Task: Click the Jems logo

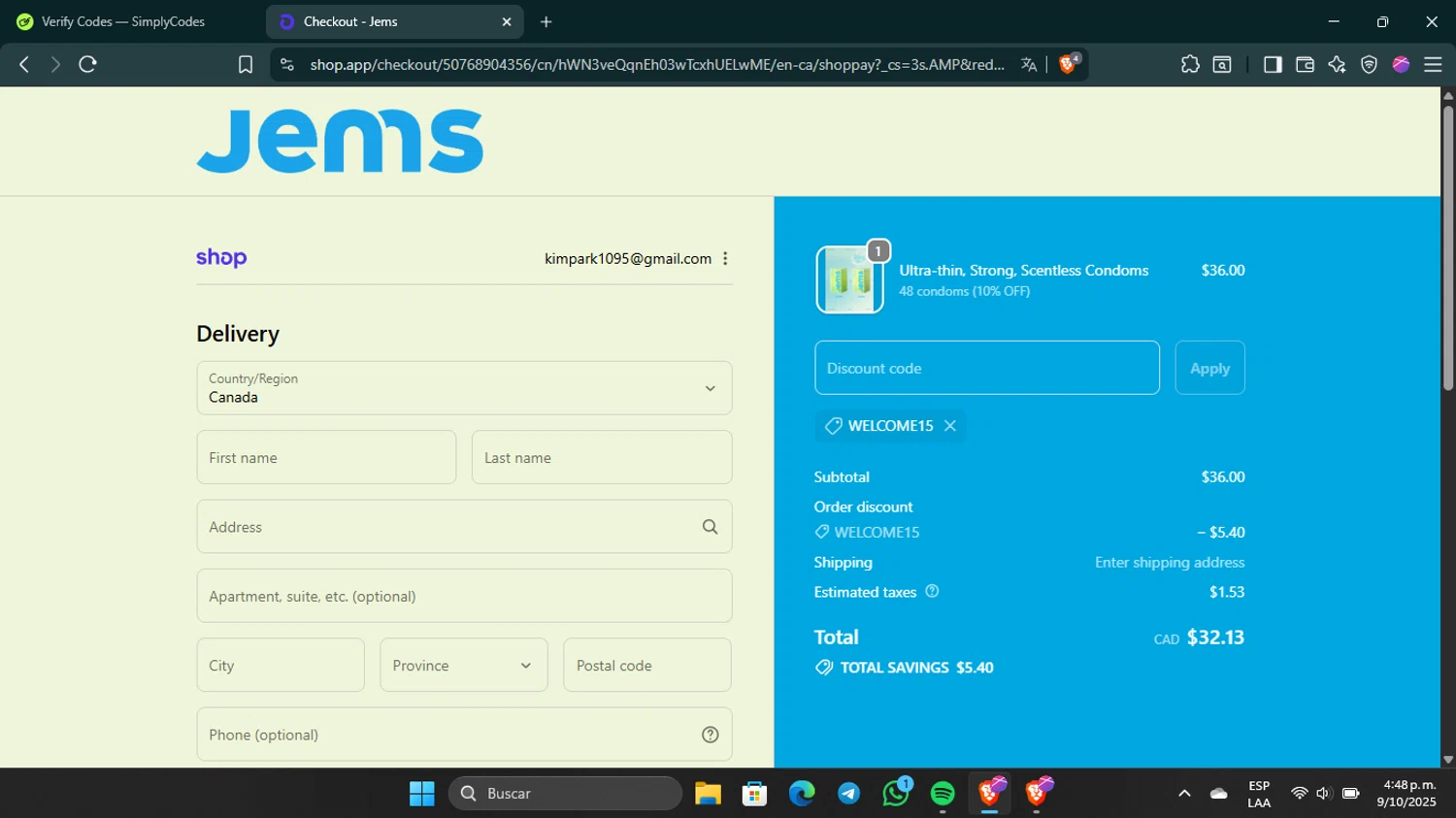Action: 340,141
